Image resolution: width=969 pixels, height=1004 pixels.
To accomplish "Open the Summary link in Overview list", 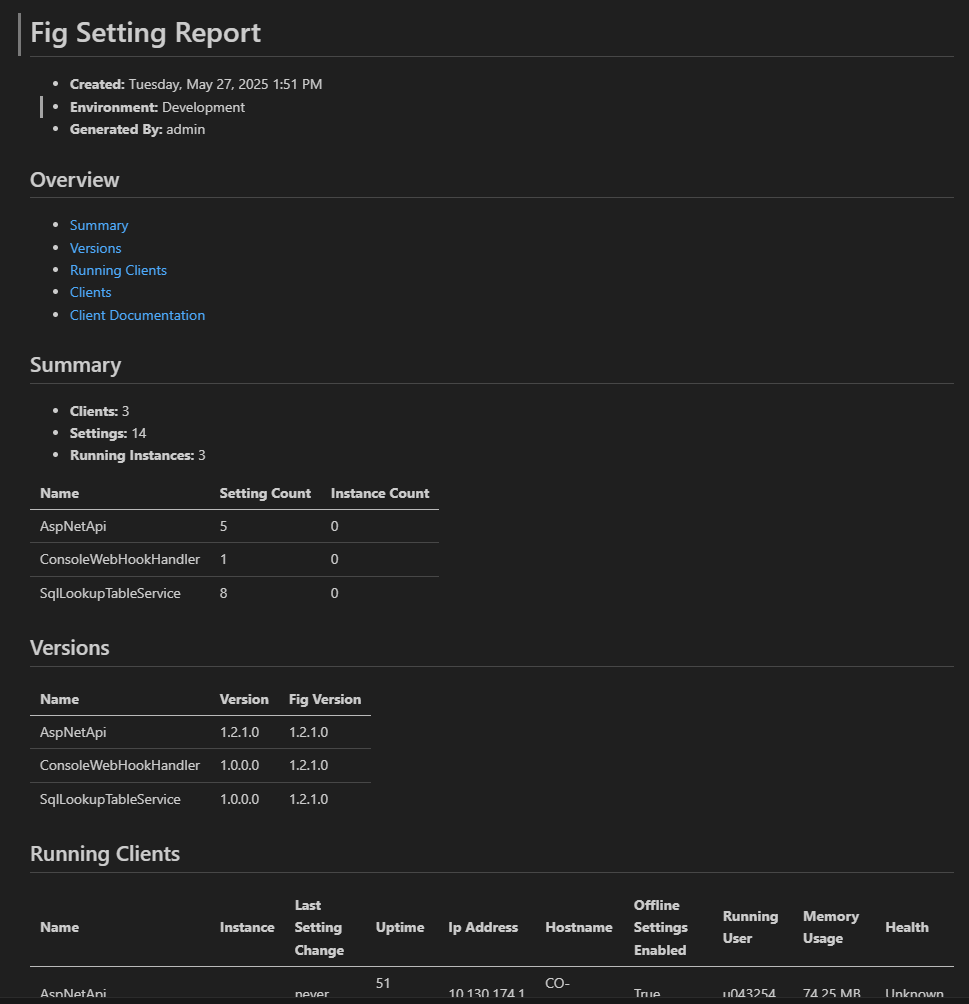I will (99, 226).
